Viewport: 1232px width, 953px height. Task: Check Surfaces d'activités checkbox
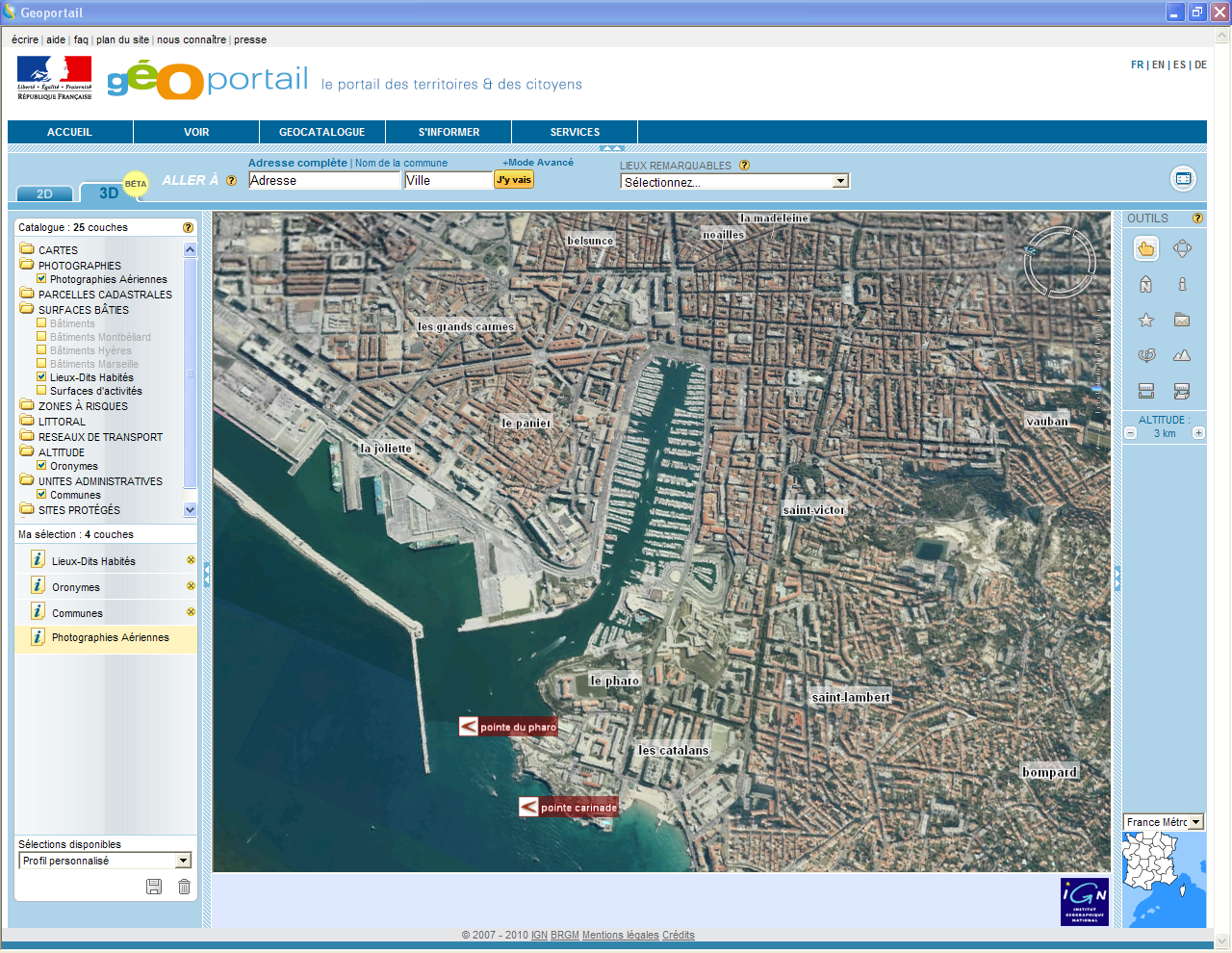click(41, 391)
